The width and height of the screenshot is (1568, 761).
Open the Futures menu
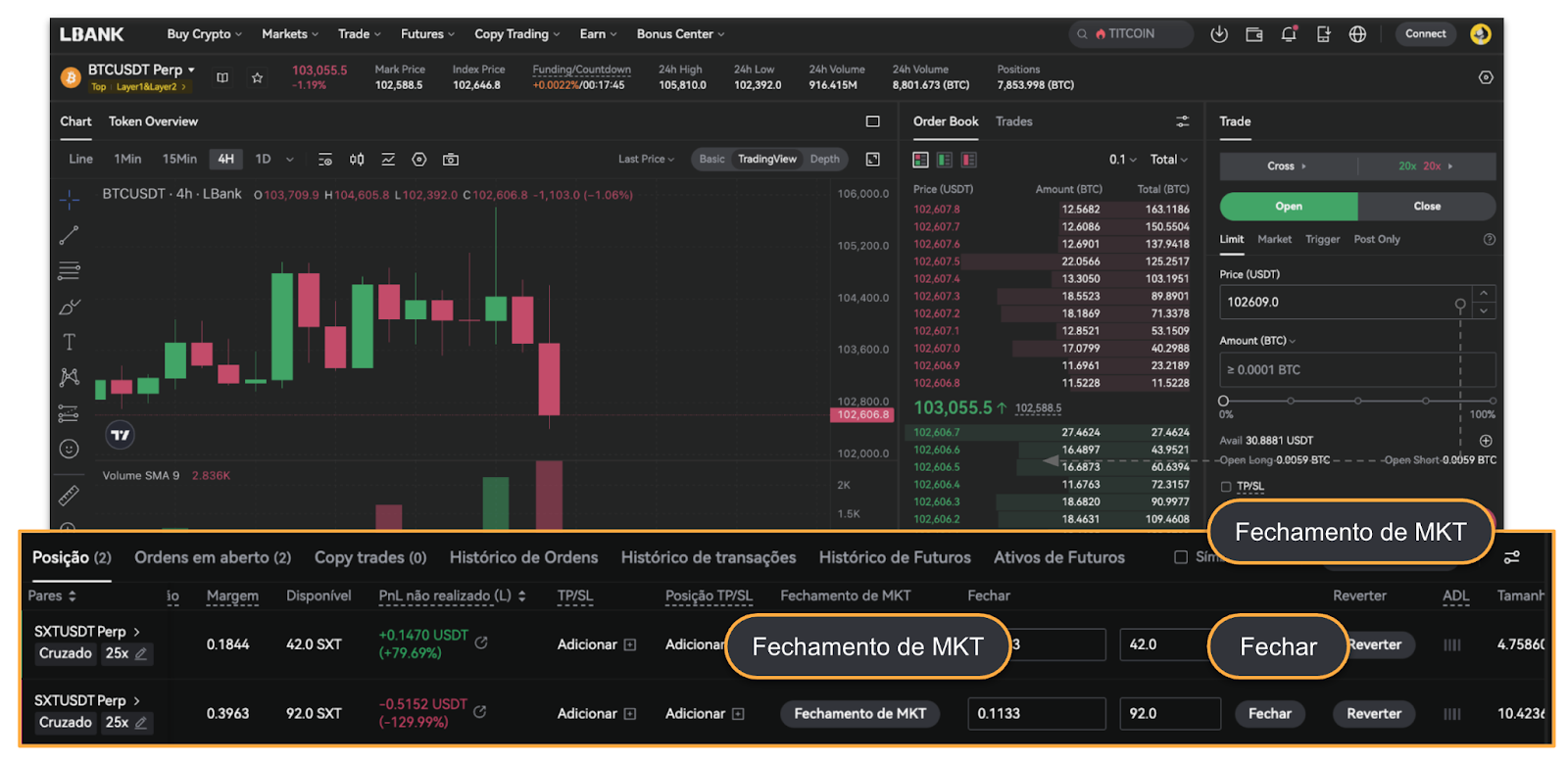[x=427, y=34]
